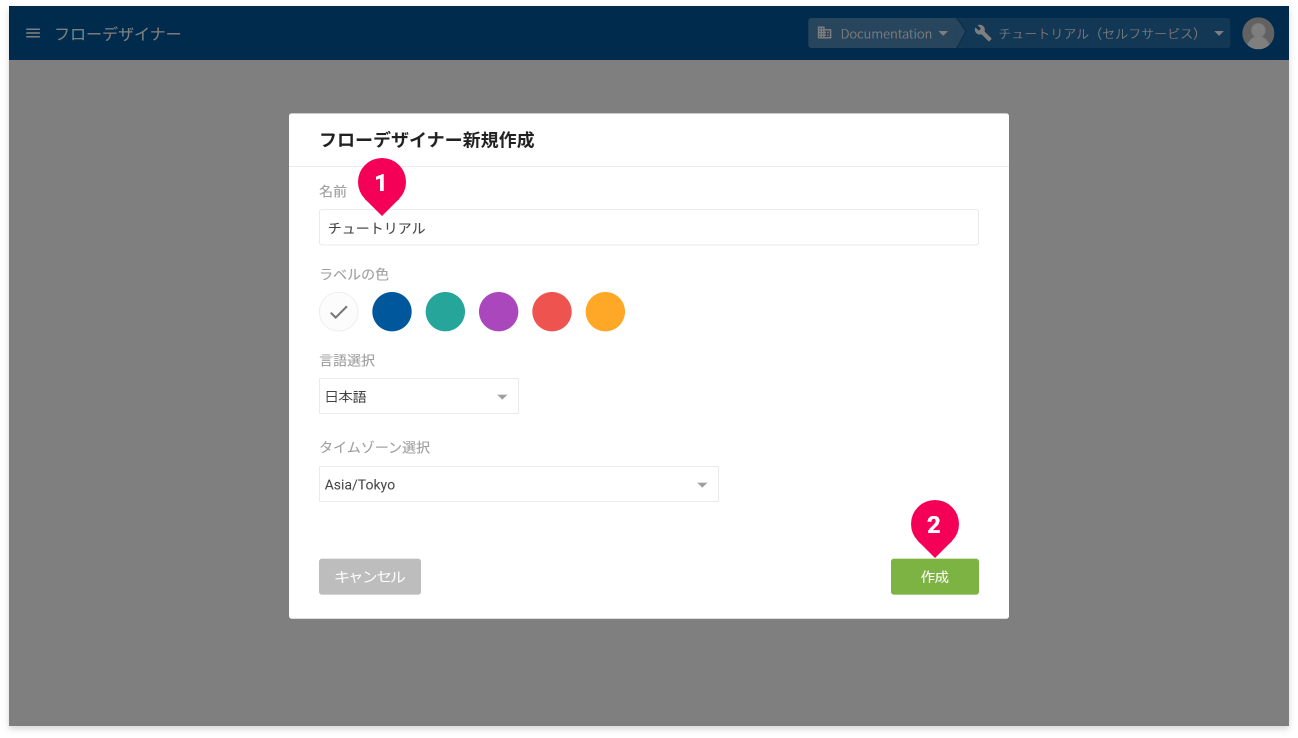This screenshot has width=1298, height=738.
Task: Click the green 作成 button
Action: [x=934, y=577]
